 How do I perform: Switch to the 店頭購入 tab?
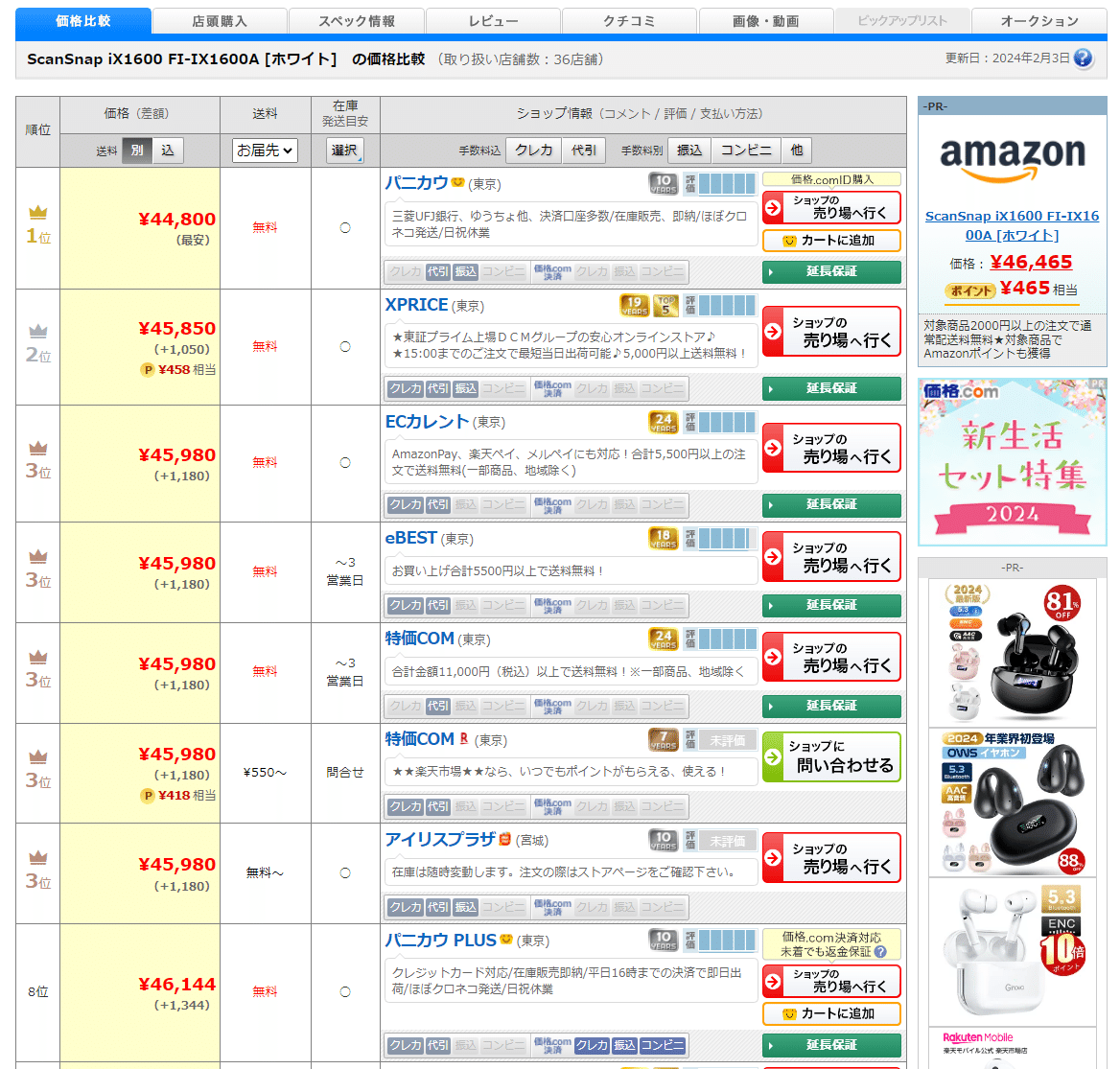(220, 21)
